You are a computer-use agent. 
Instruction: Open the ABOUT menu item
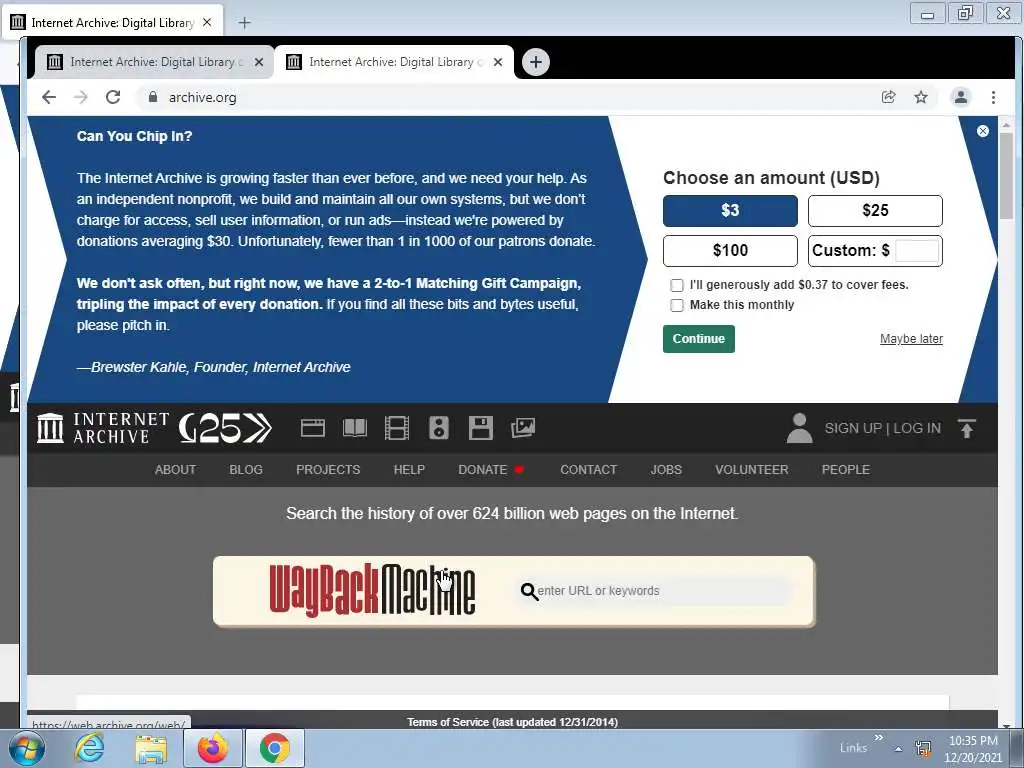coord(175,470)
